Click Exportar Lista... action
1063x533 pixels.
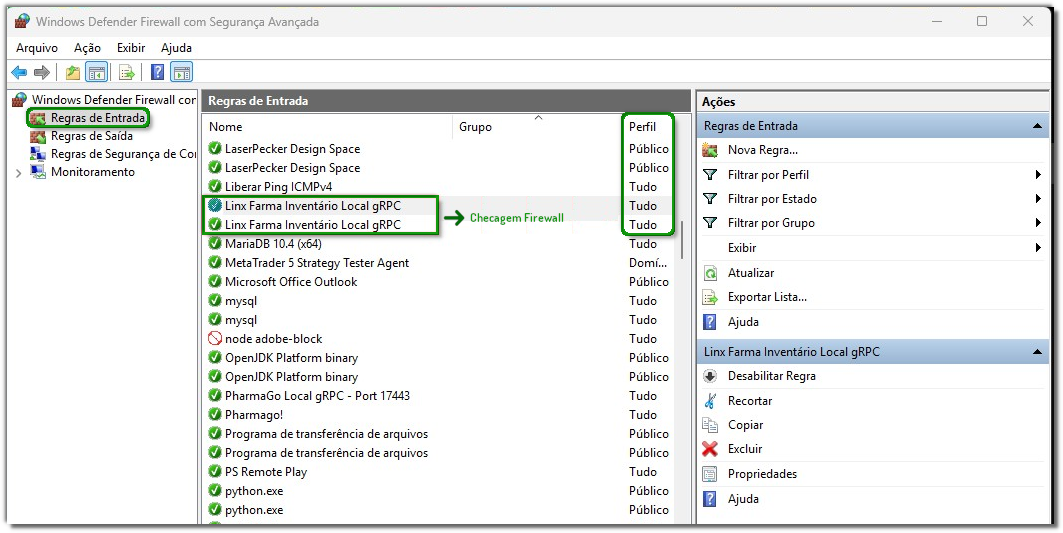767,297
